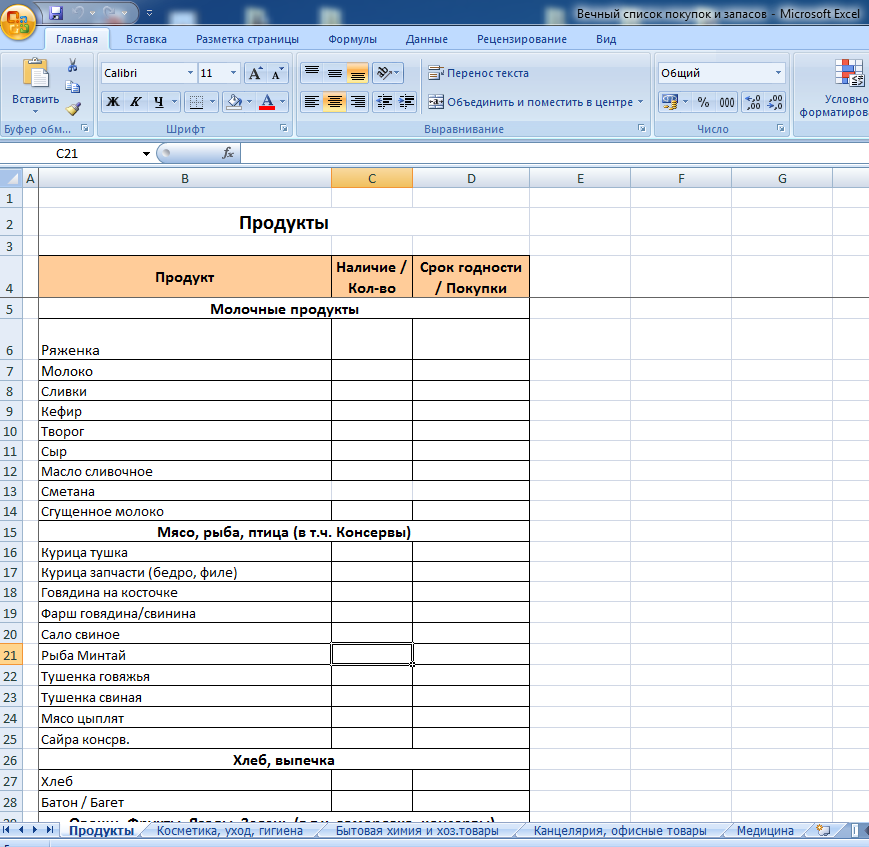
Task: Toggle italic К formatting
Action: click(x=136, y=102)
